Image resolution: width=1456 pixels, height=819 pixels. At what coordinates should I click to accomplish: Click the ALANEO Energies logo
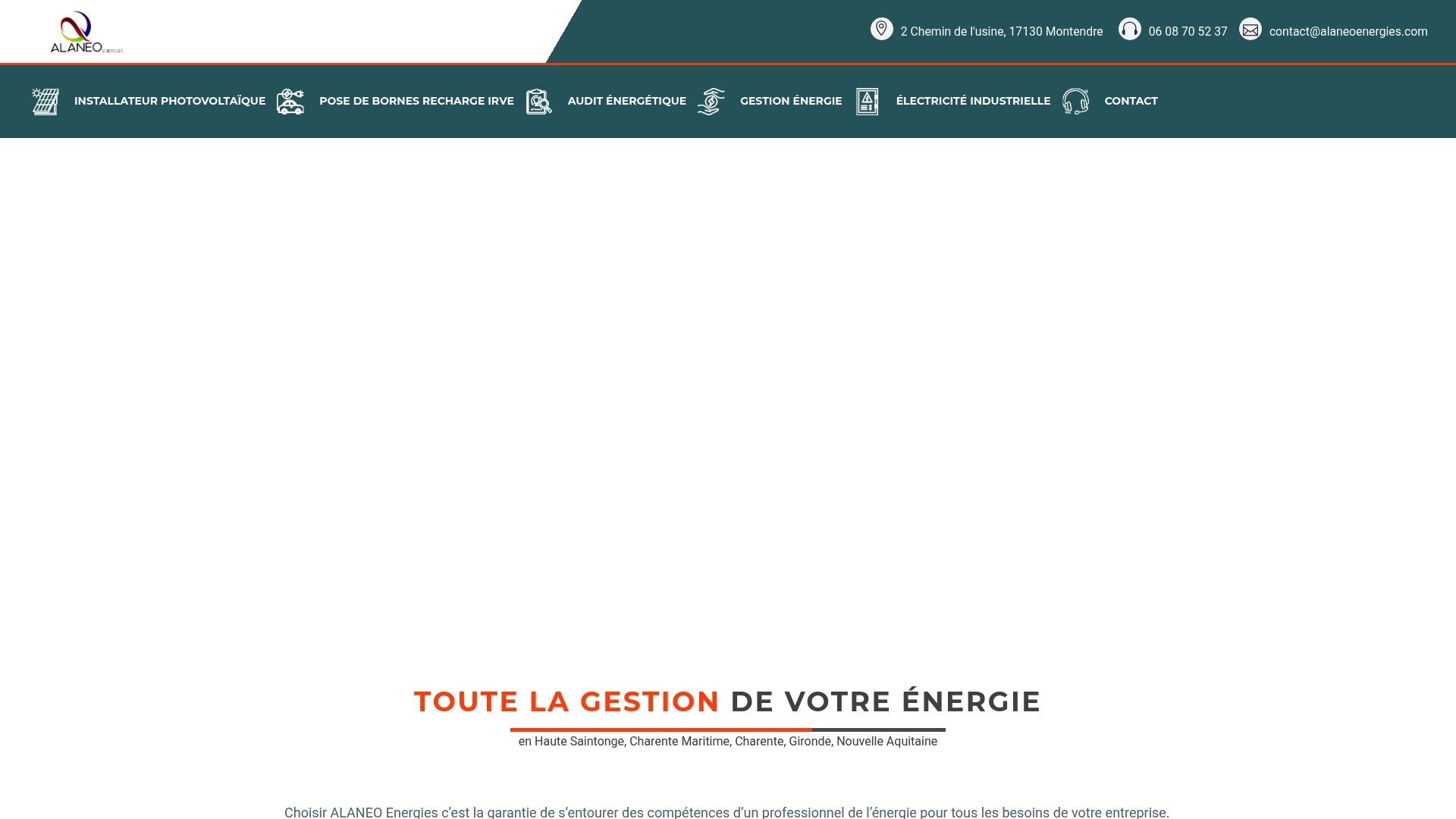tap(86, 32)
